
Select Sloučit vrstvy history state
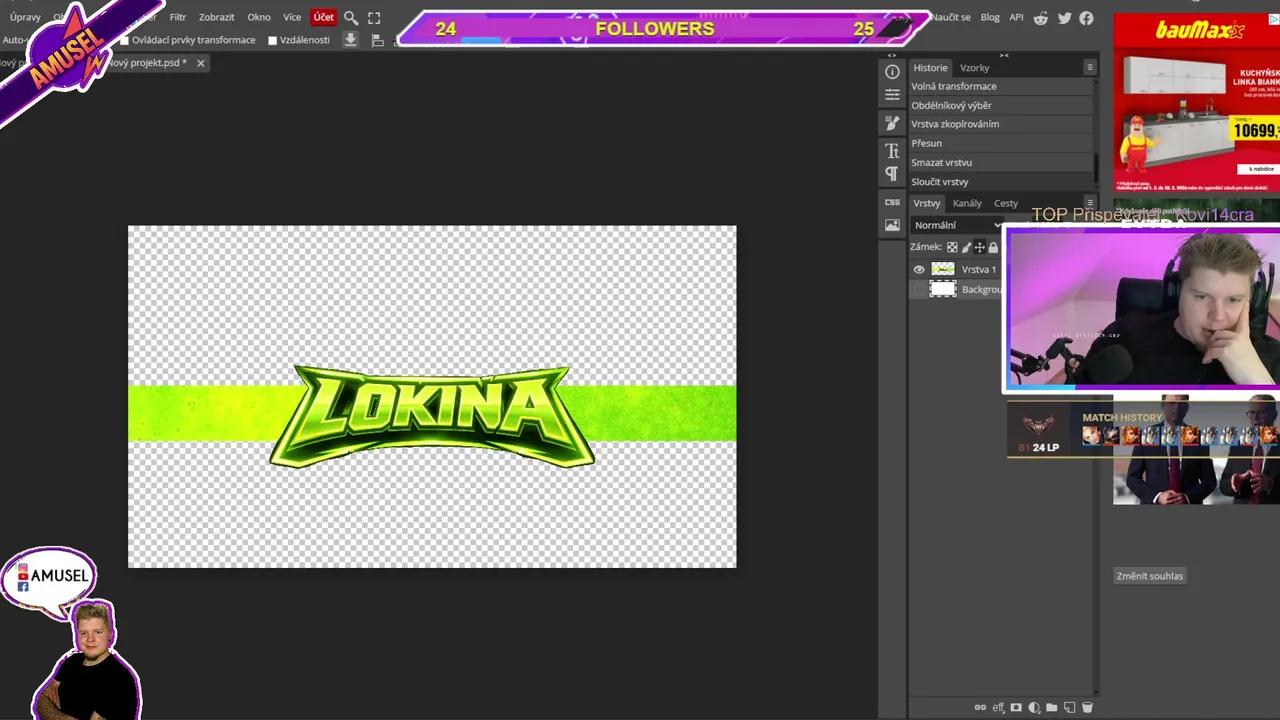point(1002,182)
